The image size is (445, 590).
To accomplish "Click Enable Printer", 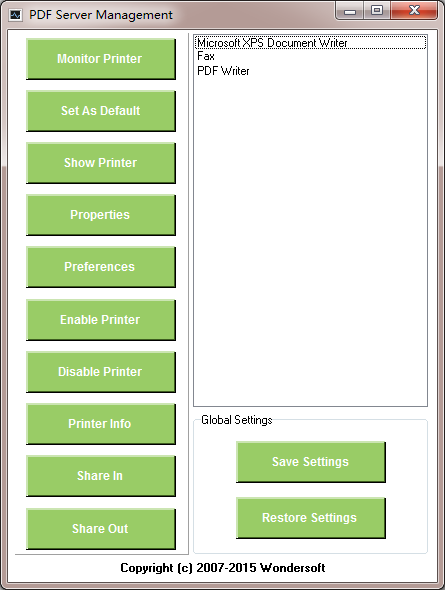I will click(101, 320).
